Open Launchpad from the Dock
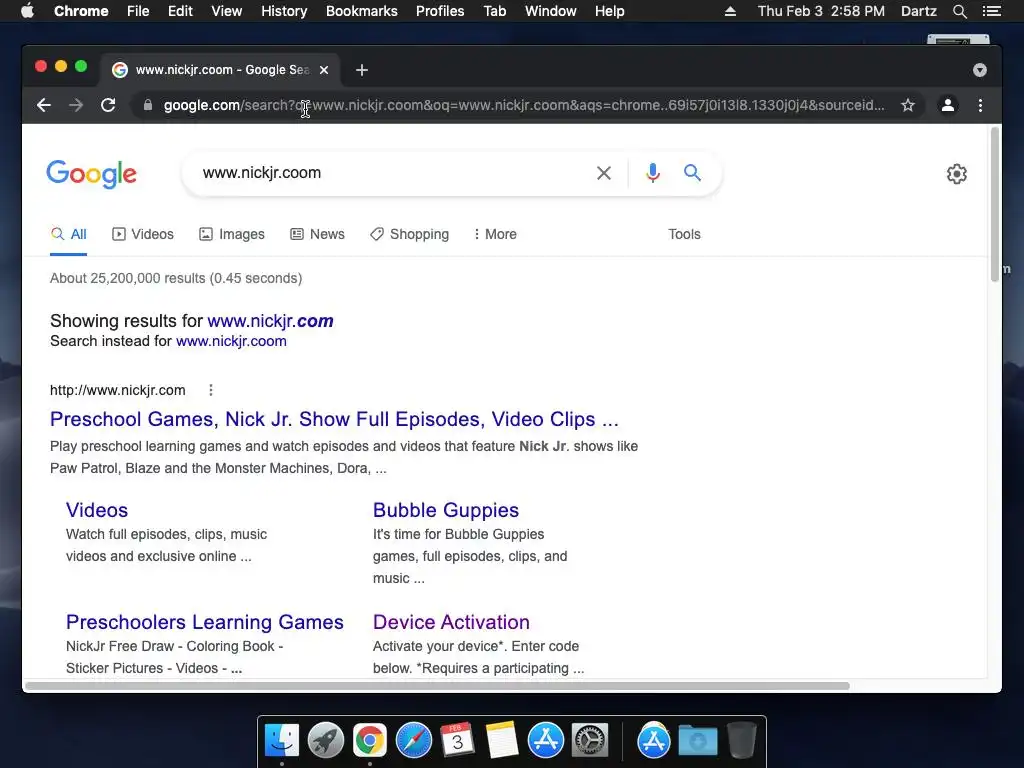This screenshot has width=1024, height=768. [326, 741]
